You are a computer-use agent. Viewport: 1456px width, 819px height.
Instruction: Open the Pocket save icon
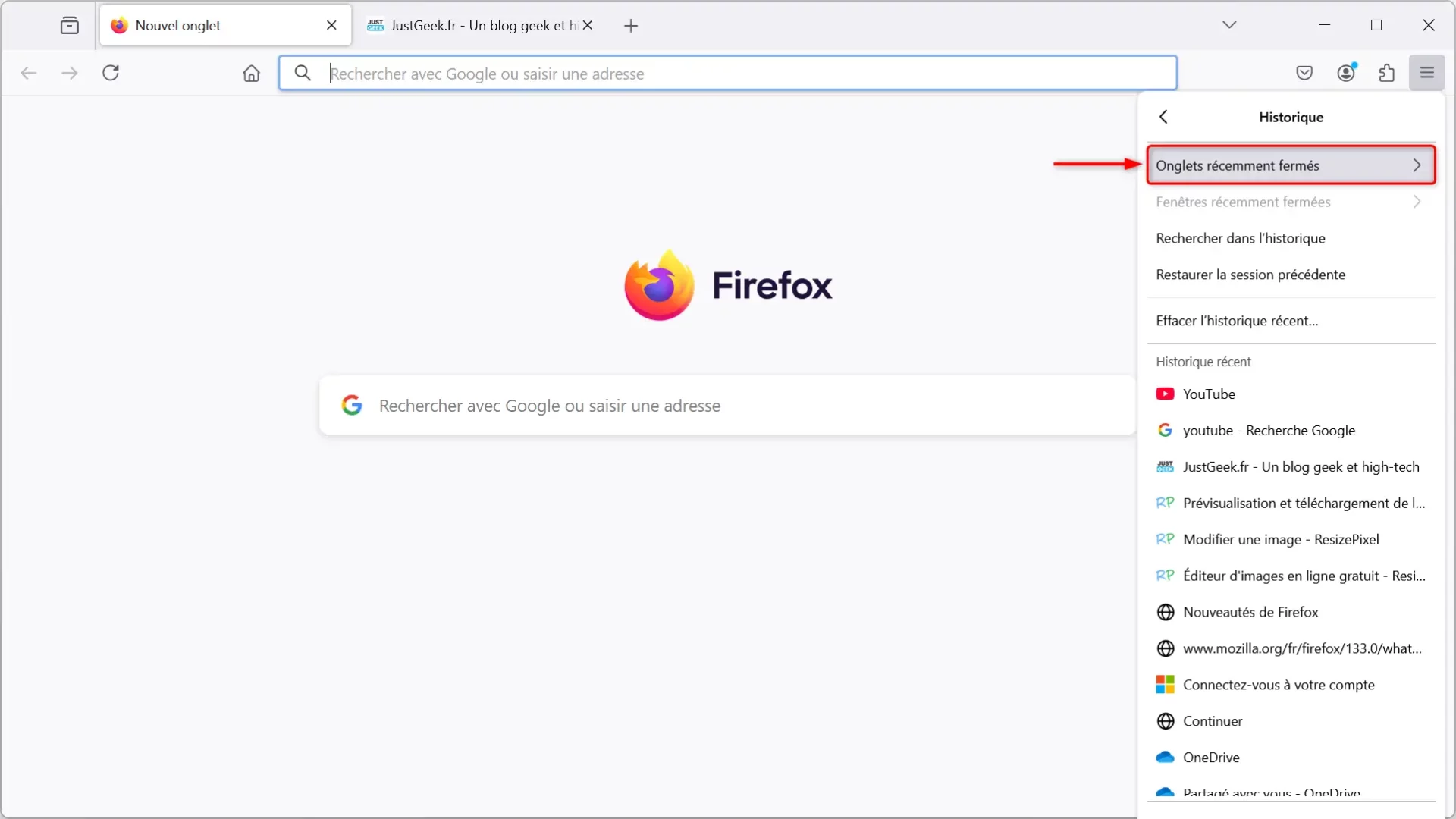pos(1304,73)
